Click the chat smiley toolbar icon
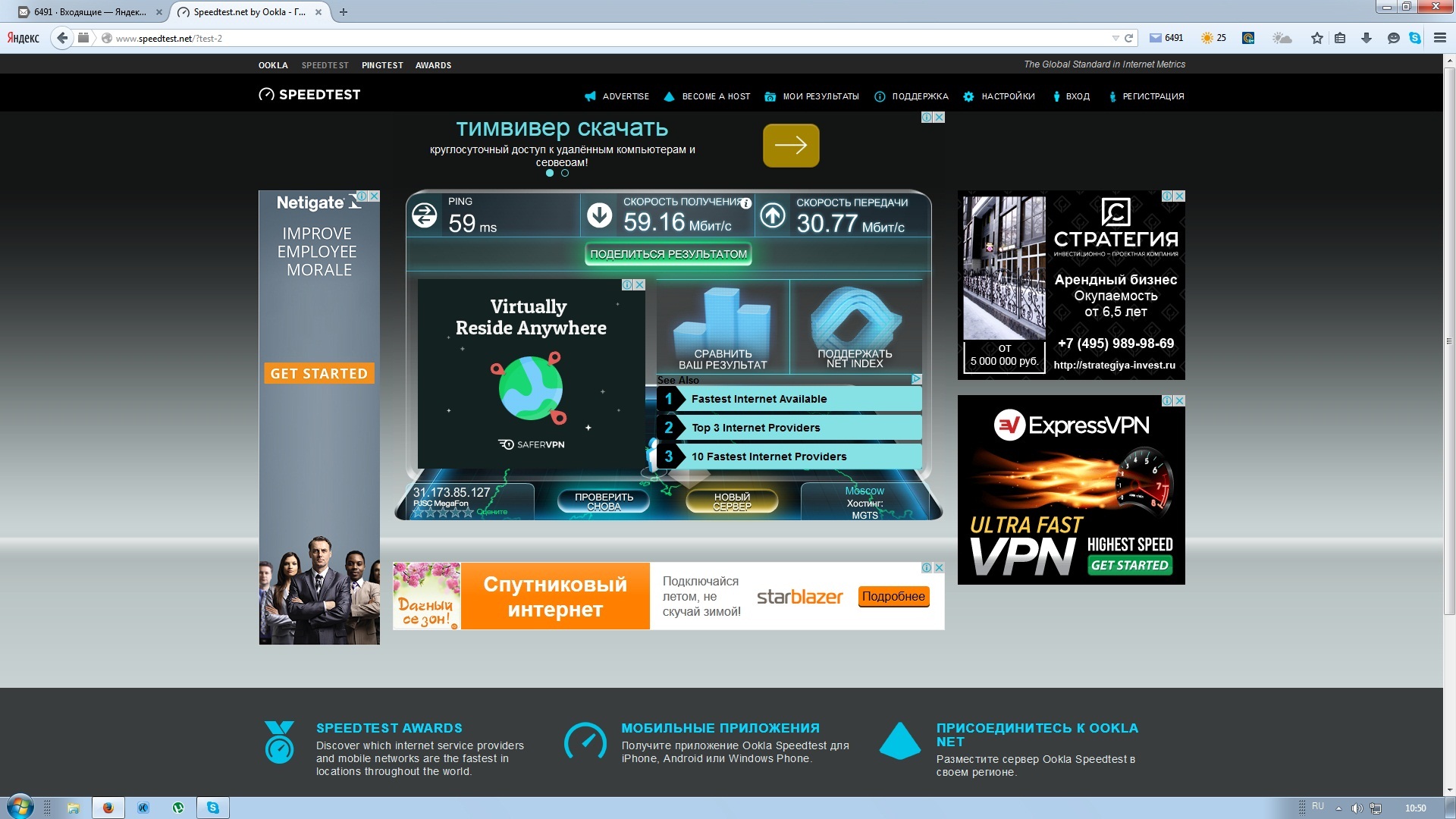Screen dimensions: 1456x819 click(x=1393, y=38)
